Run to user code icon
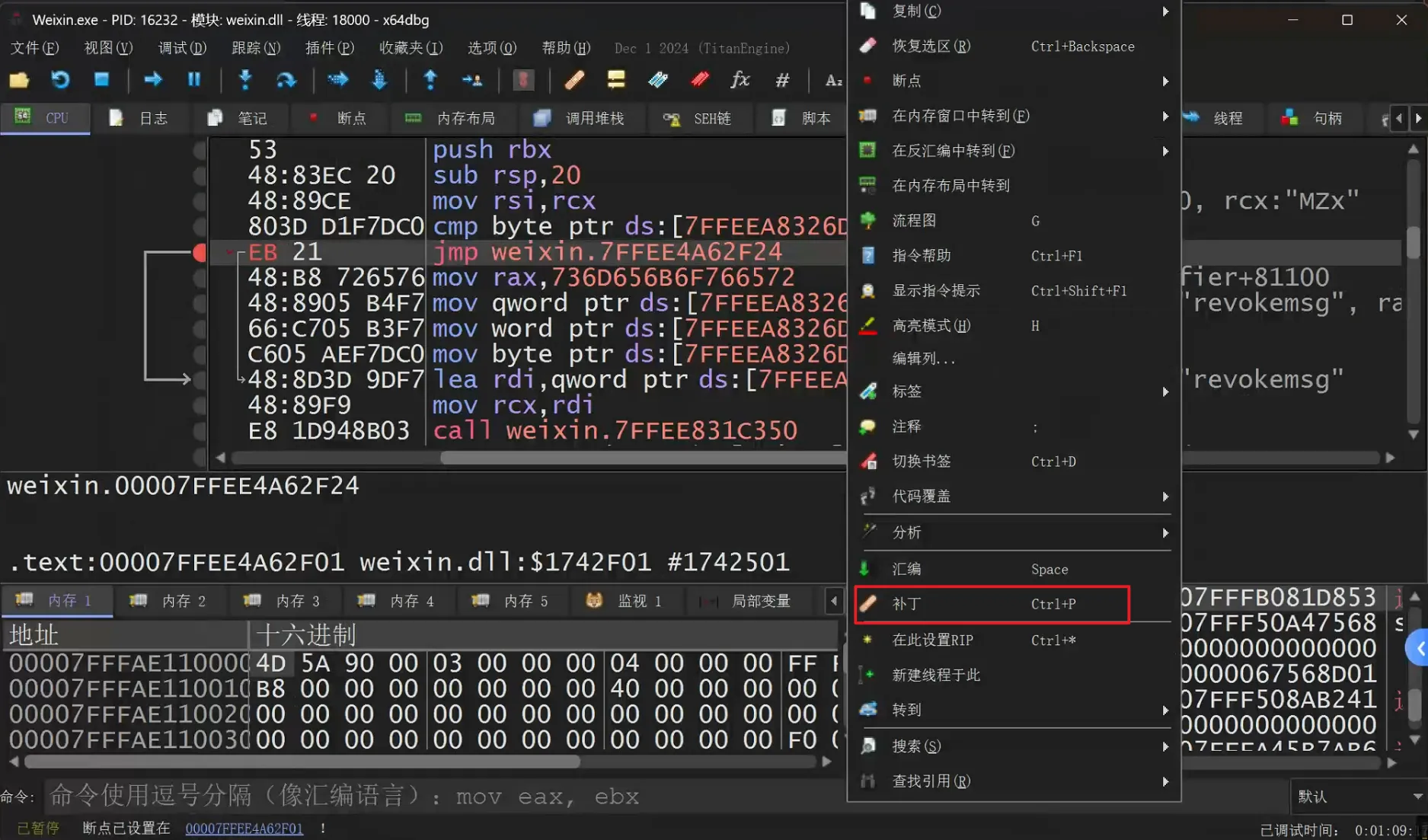 pyautogui.click(x=472, y=80)
